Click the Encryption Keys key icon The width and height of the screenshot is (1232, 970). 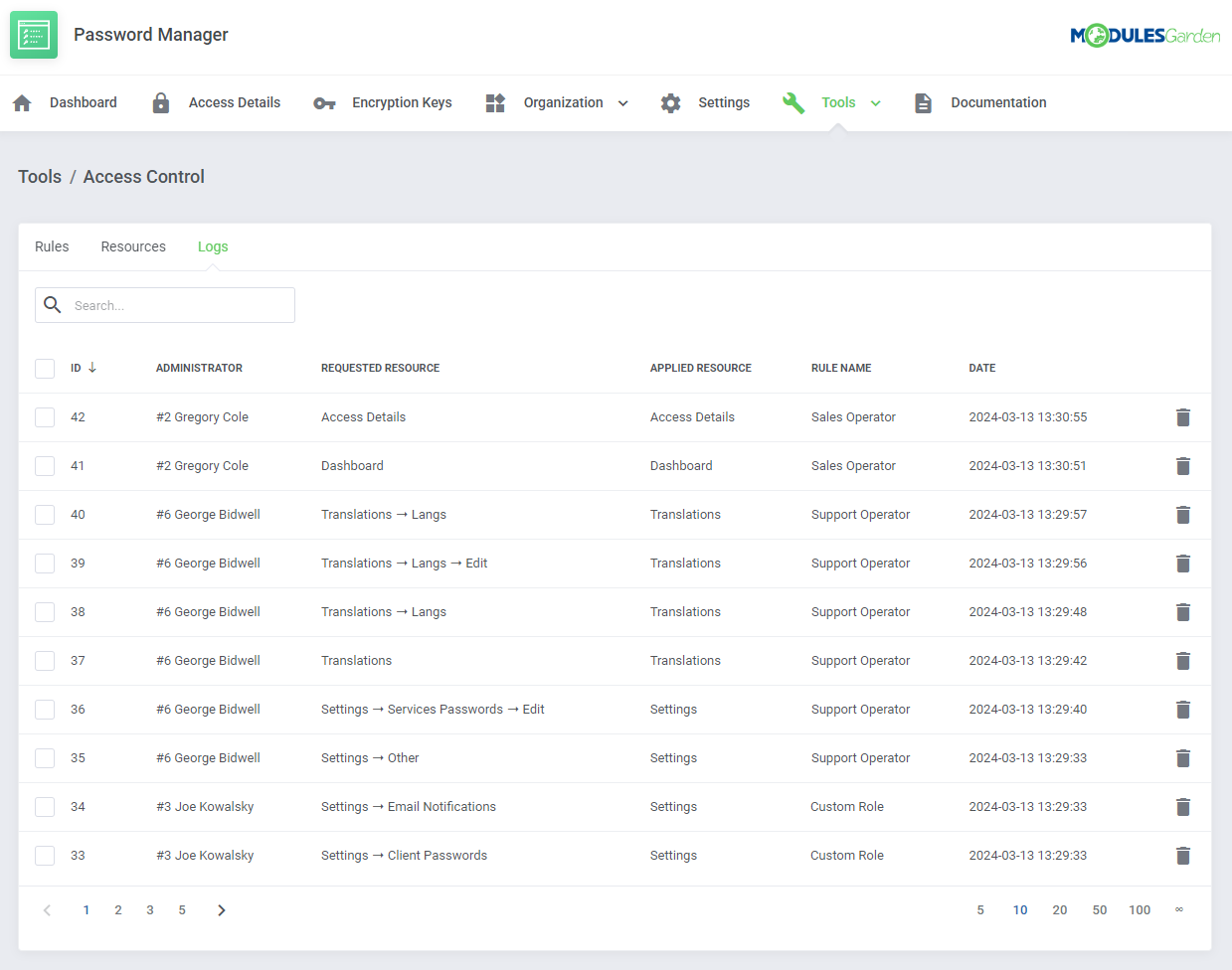[324, 103]
